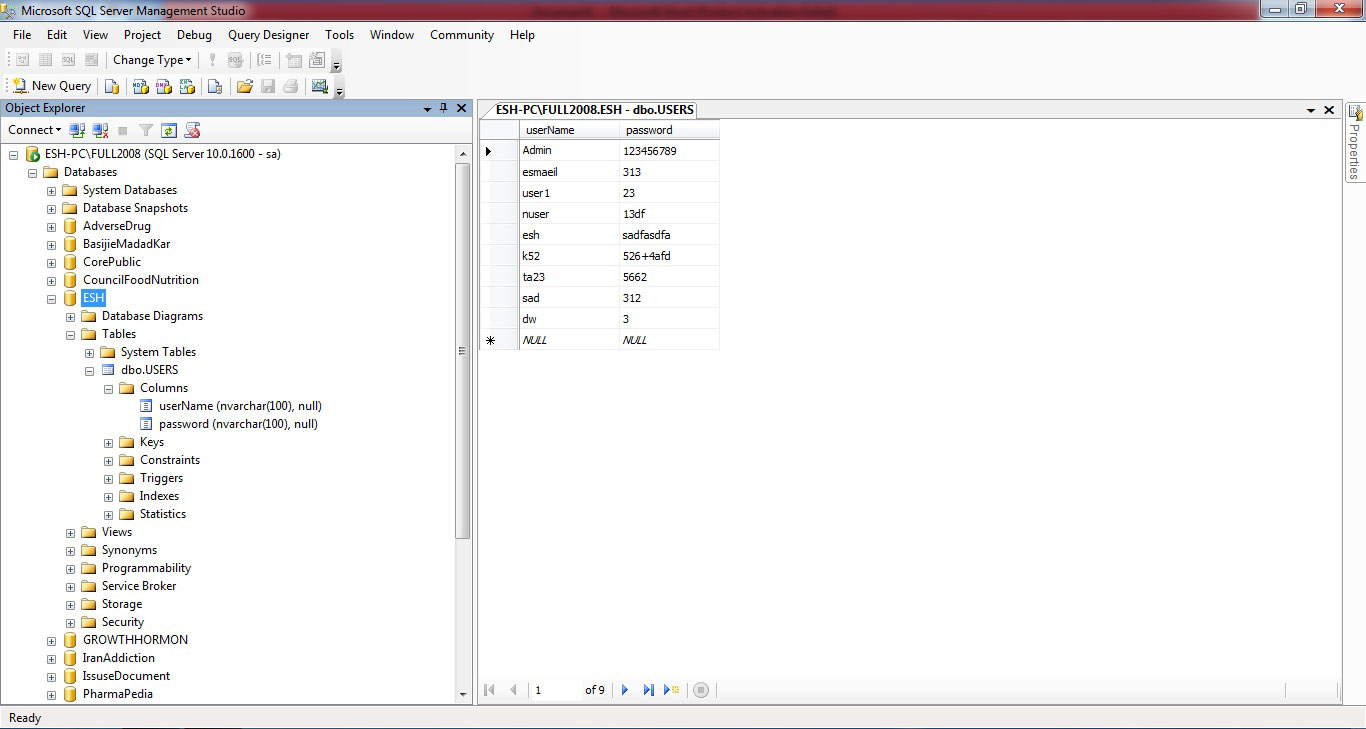Add Group By icon

click(265, 60)
